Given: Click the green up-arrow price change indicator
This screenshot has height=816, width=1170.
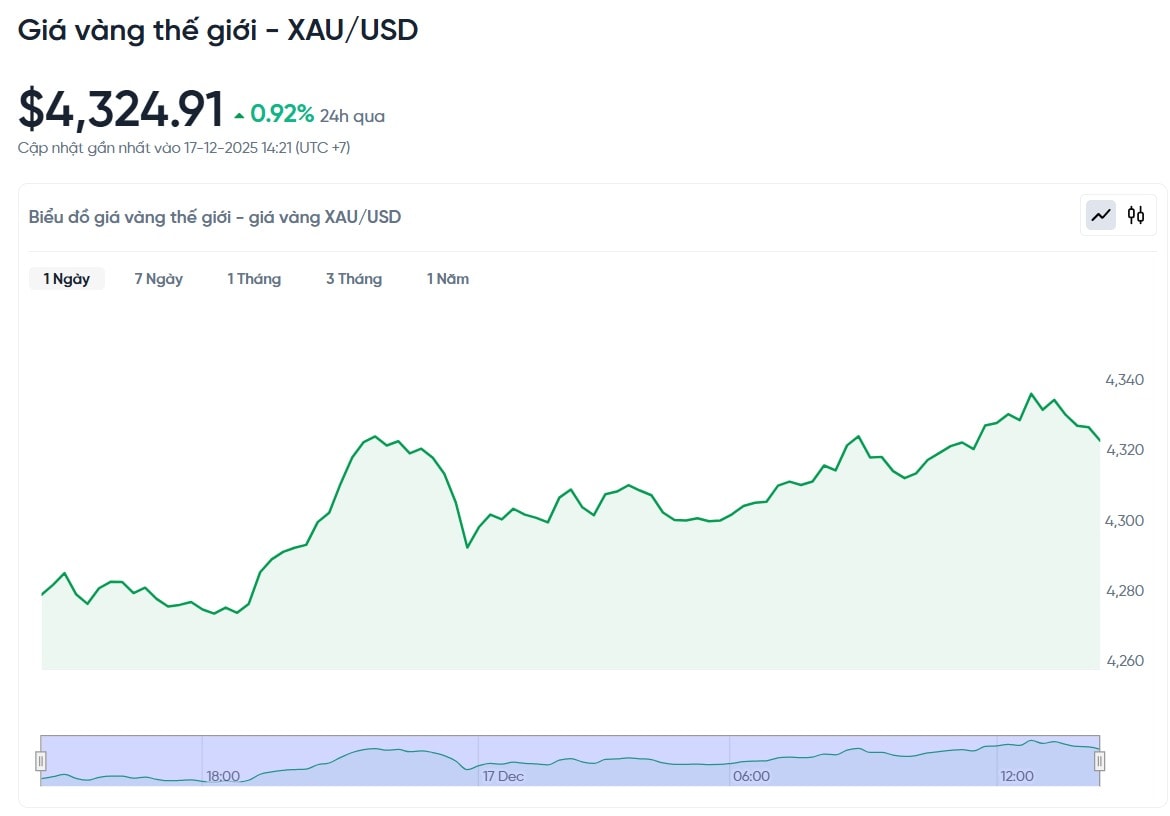Looking at the screenshot, I should pyautogui.click(x=239, y=116).
